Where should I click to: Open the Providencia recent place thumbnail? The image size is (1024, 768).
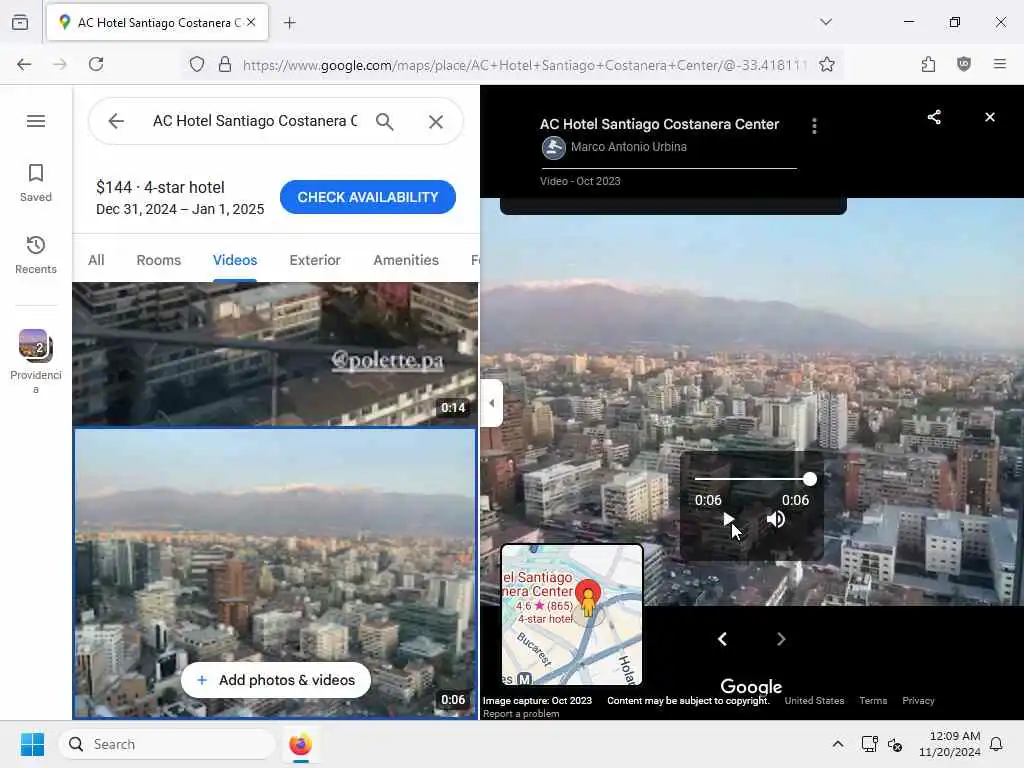pos(36,361)
